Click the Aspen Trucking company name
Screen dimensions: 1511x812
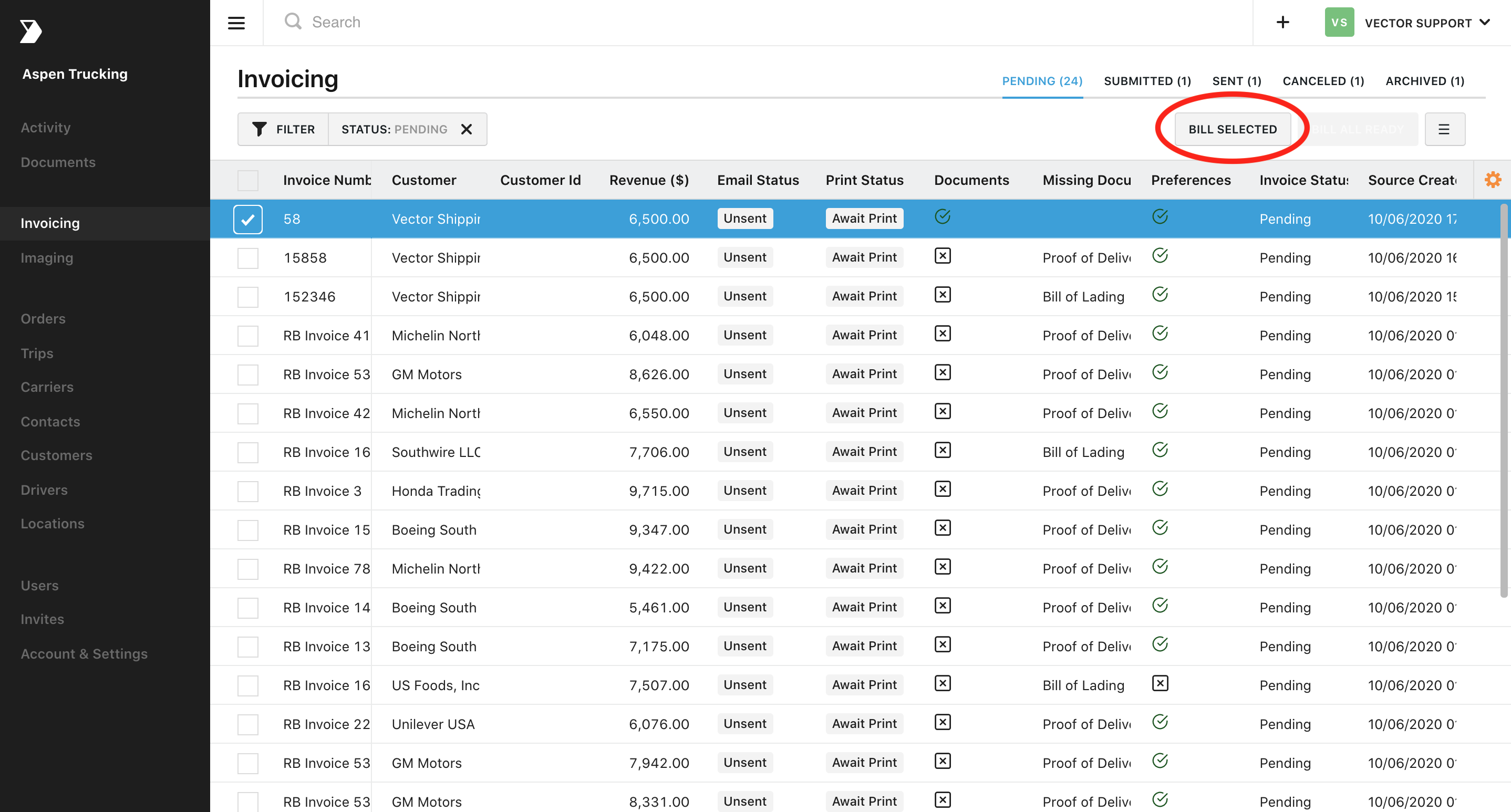click(x=75, y=74)
